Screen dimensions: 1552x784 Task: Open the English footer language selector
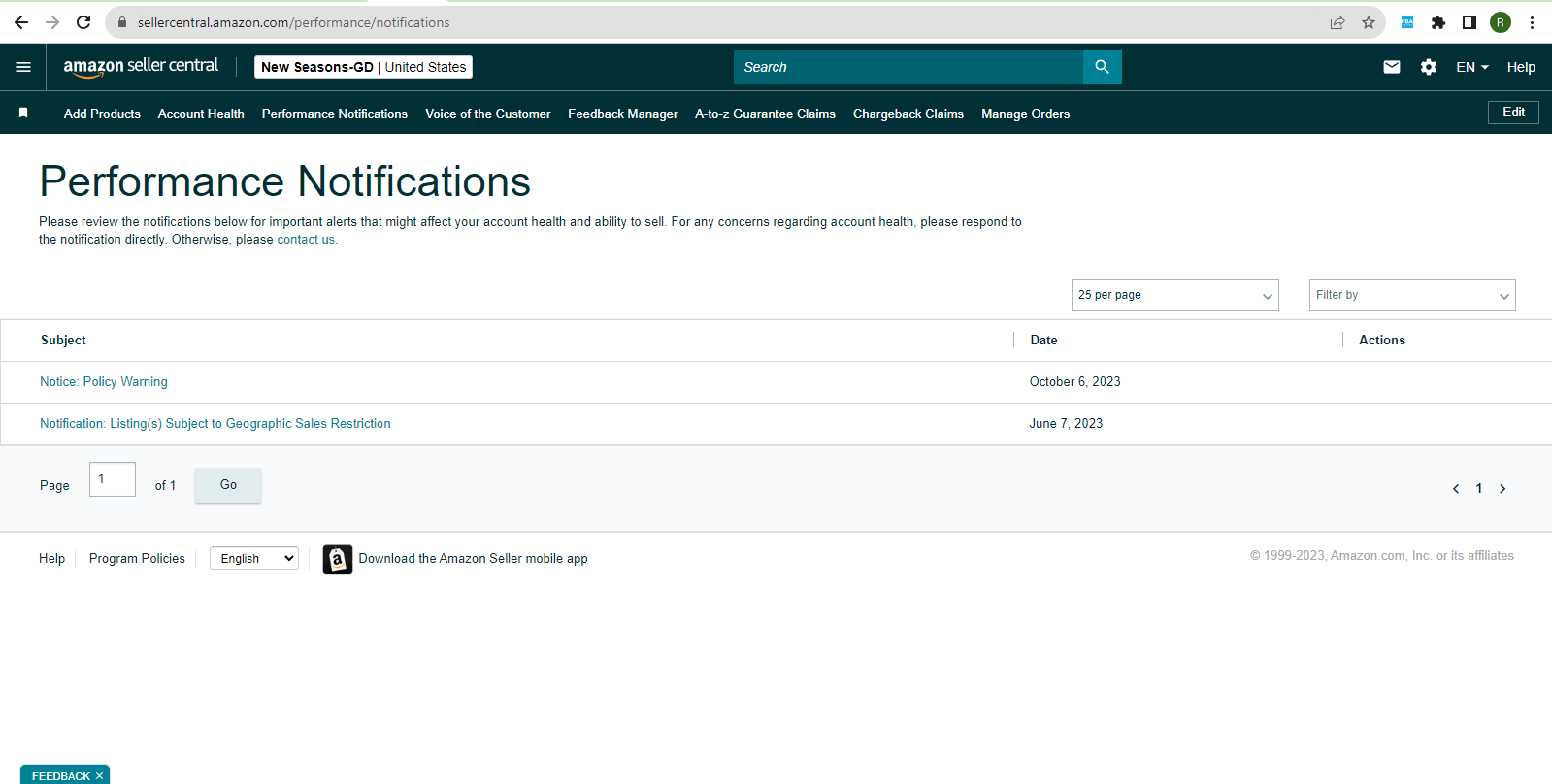point(254,558)
